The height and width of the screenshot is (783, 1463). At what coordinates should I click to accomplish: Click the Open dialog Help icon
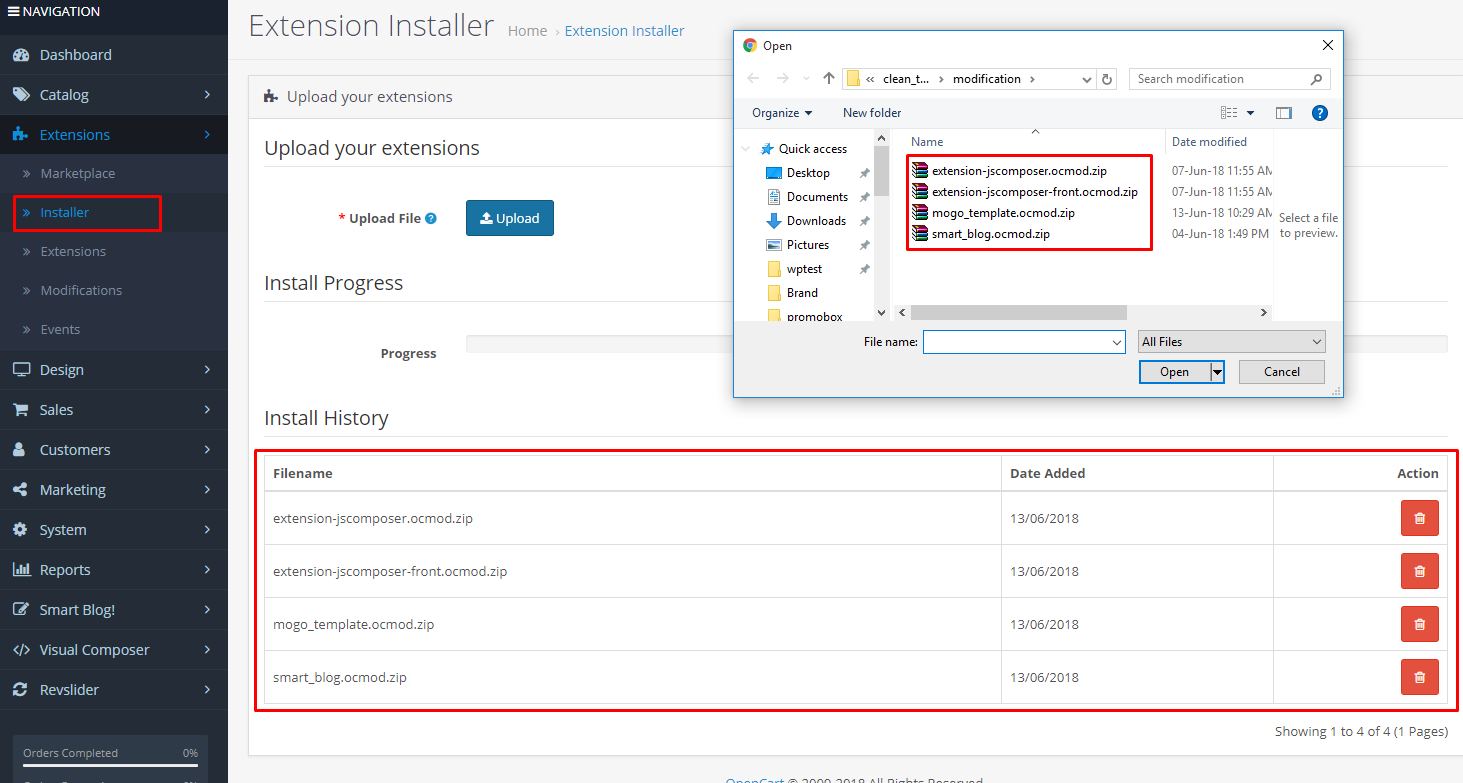pyautogui.click(x=1320, y=113)
